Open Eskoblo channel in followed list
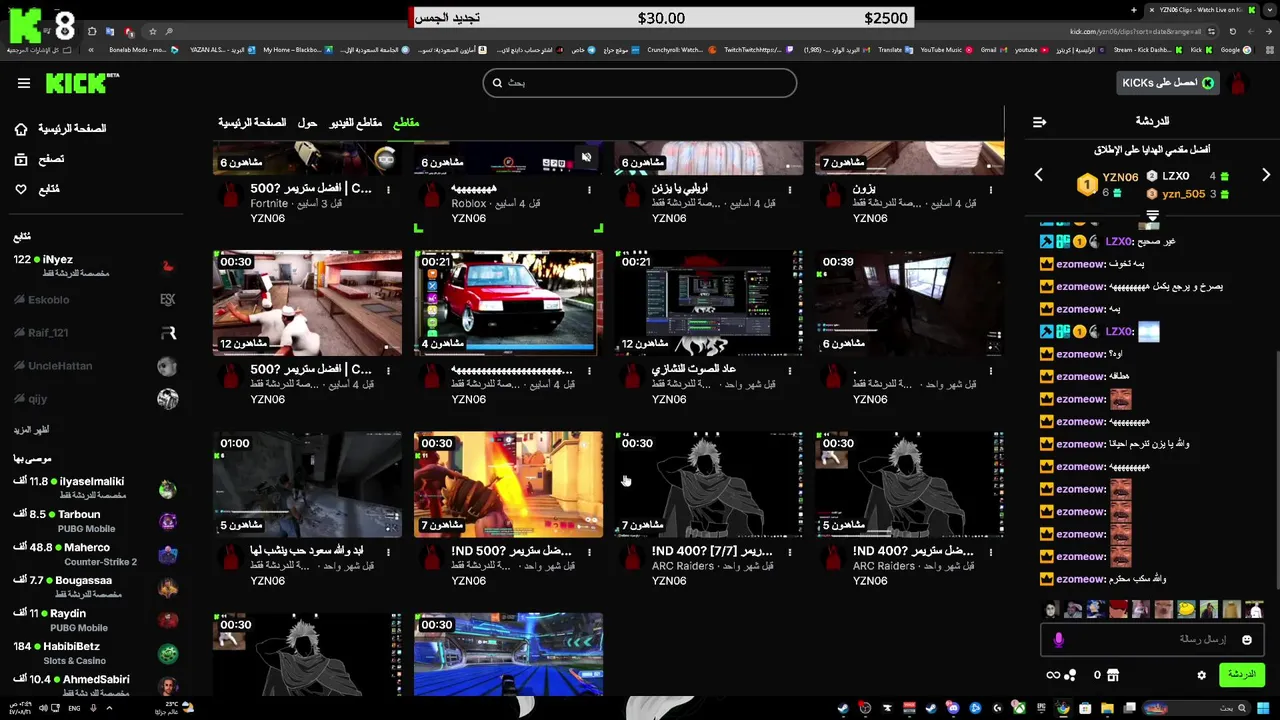 pyautogui.click(x=95, y=299)
